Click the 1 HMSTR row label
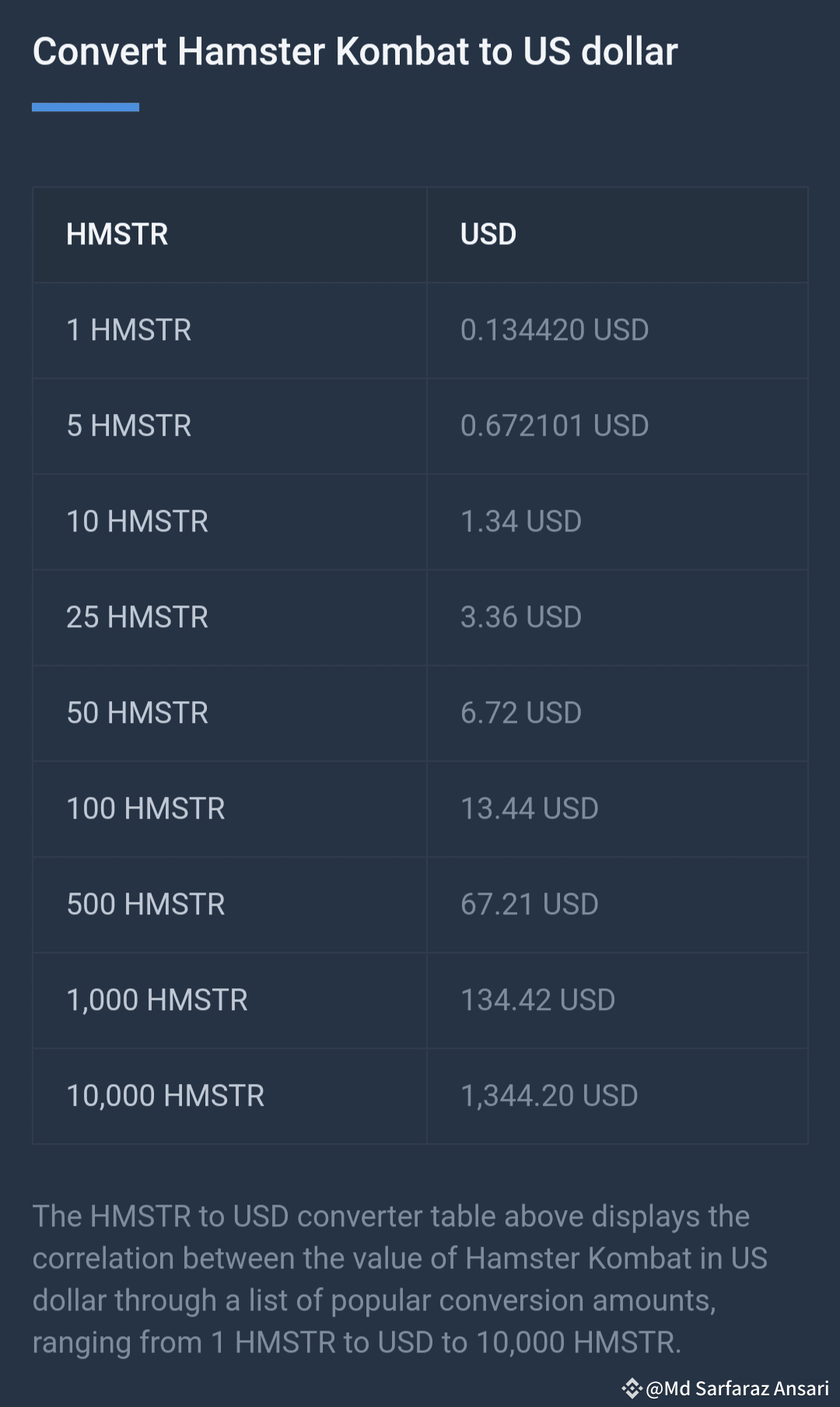This screenshot has width=840, height=1407. (x=129, y=330)
